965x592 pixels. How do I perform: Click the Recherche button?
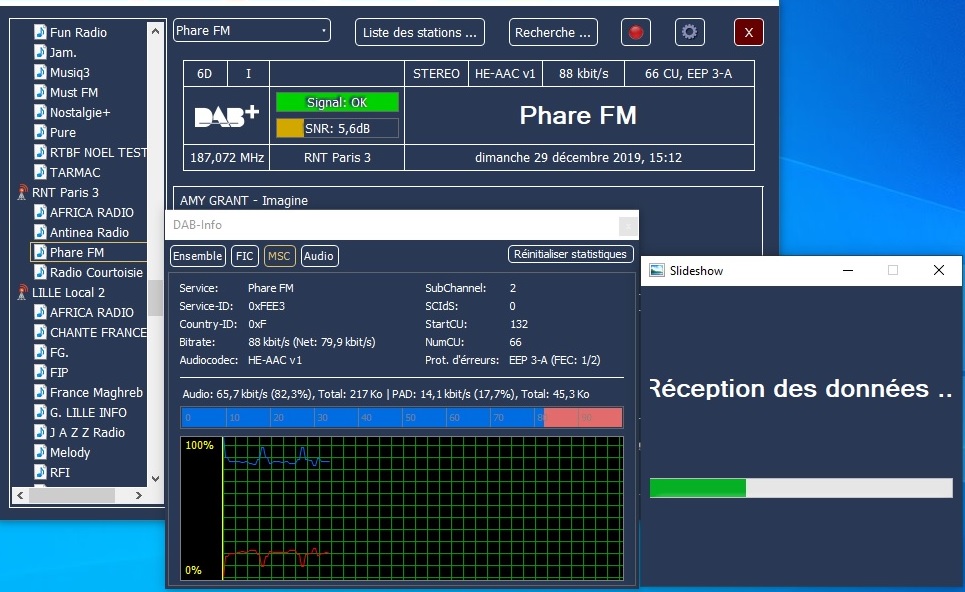coord(553,32)
